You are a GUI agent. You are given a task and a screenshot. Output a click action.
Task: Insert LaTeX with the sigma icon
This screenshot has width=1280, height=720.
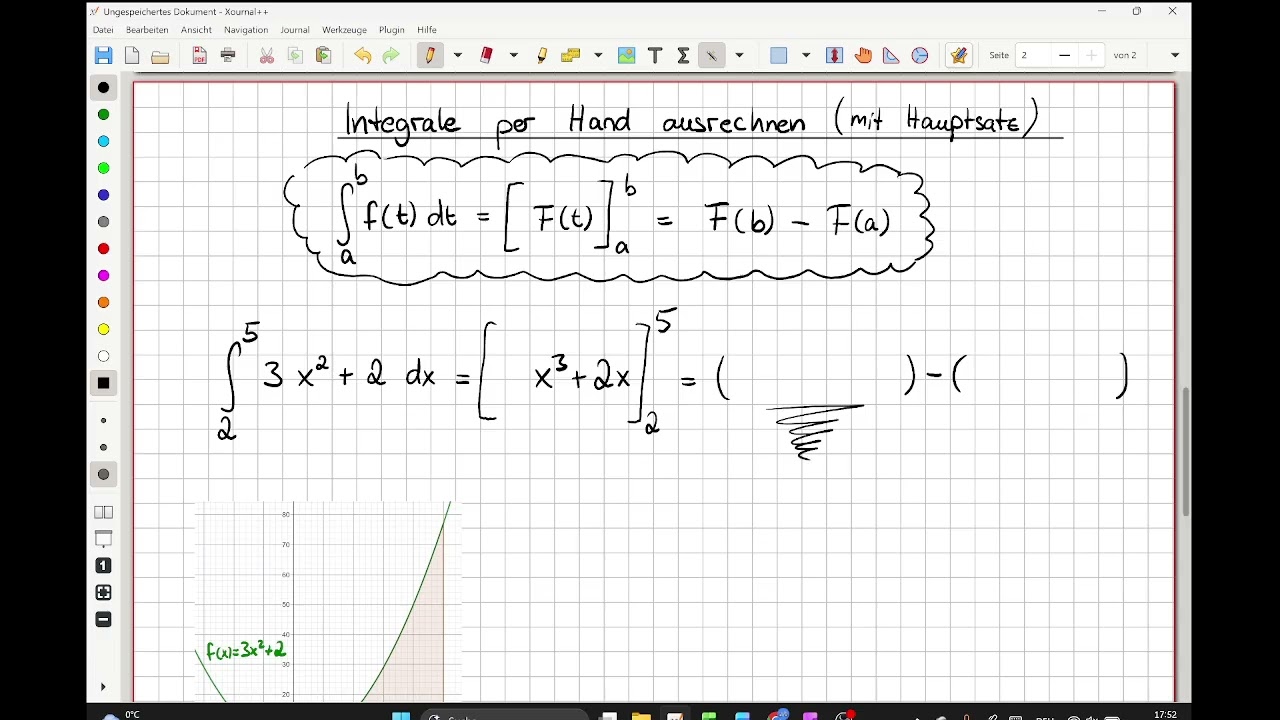(x=683, y=56)
